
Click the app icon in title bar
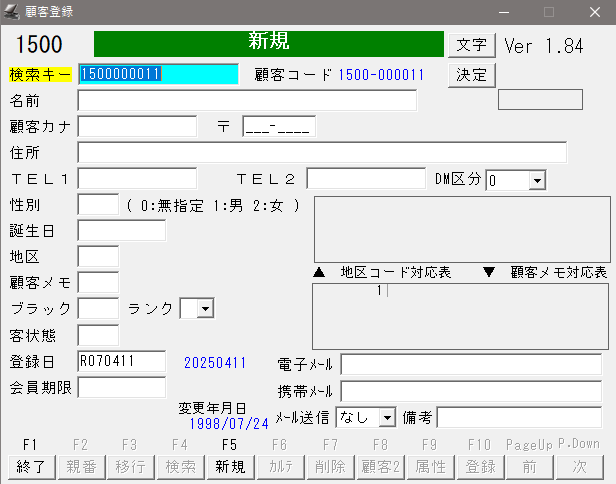pos(13,11)
